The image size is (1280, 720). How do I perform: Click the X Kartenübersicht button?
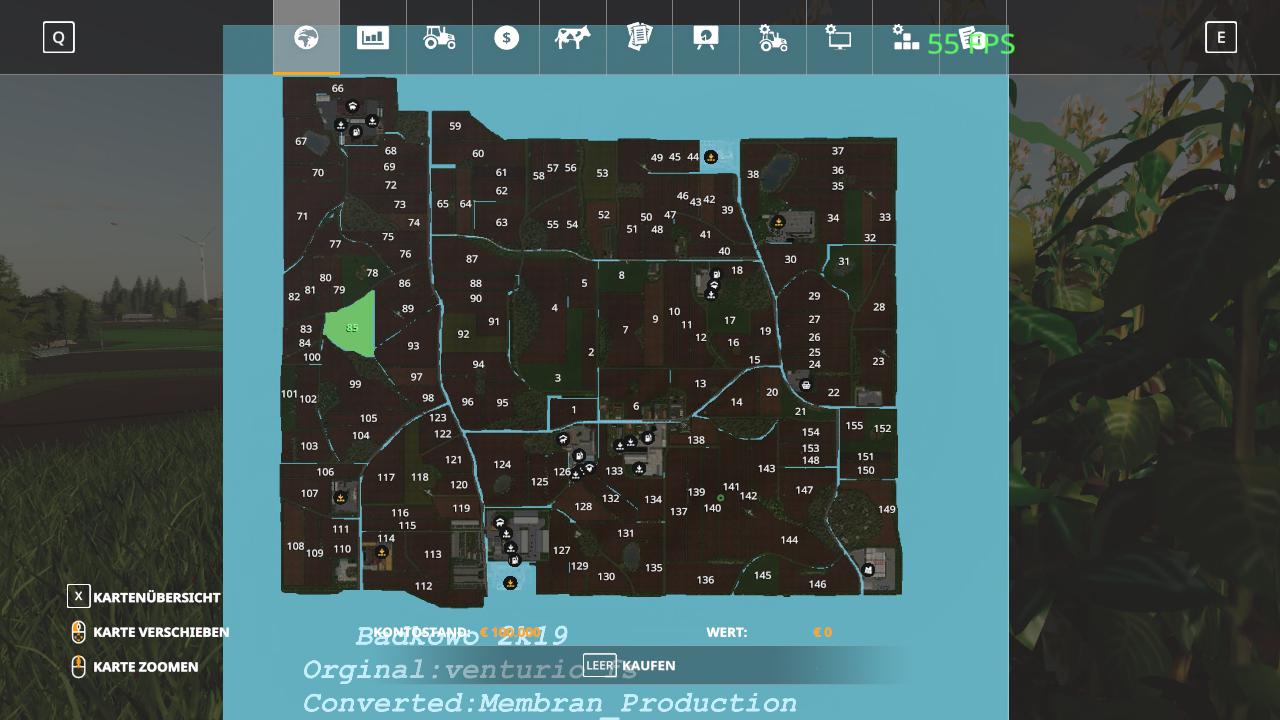[x=78, y=597]
